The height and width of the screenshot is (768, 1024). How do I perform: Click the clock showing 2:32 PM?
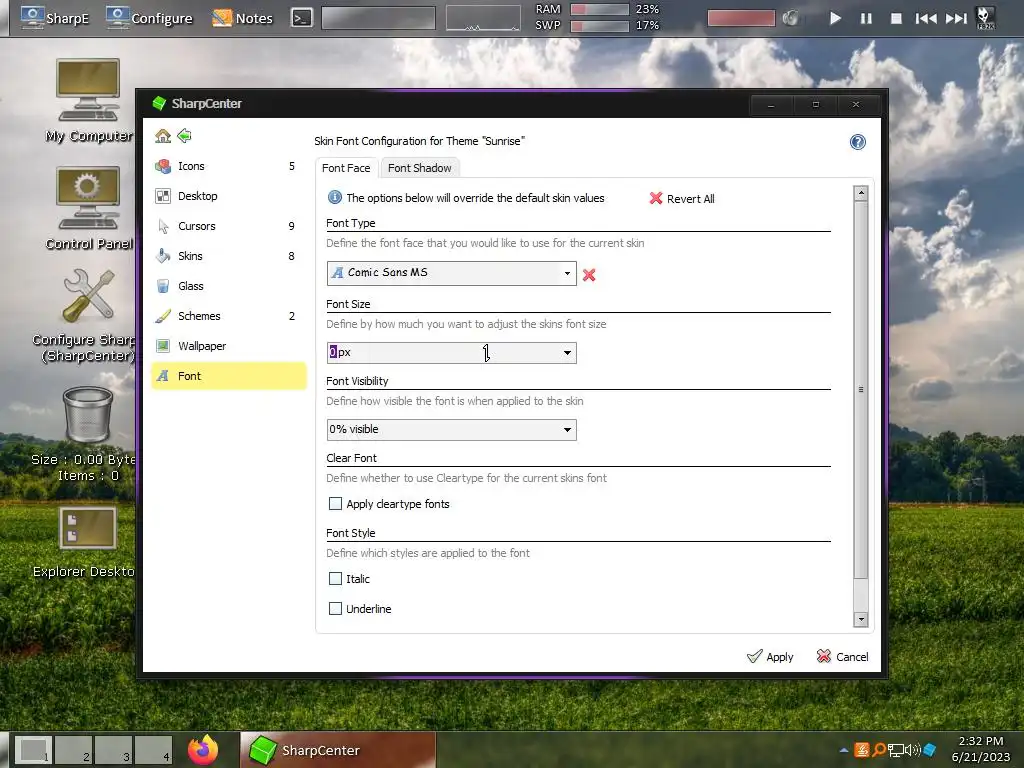coord(980,741)
